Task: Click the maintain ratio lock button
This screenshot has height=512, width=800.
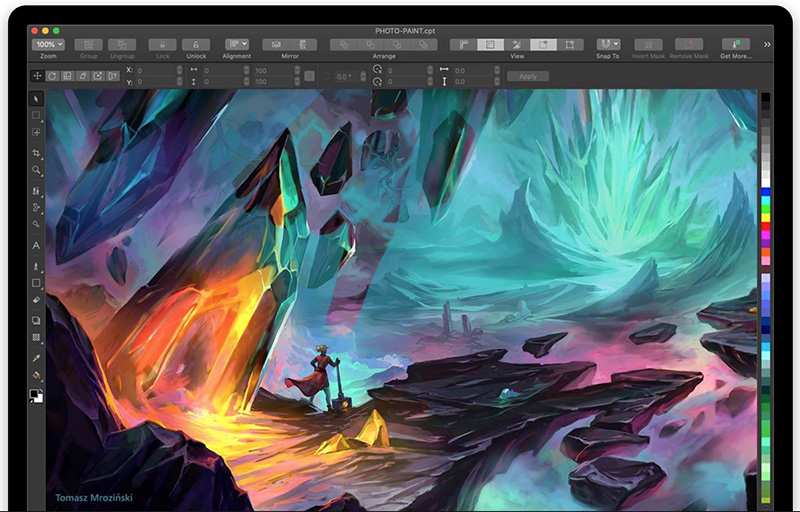Action: [x=309, y=76]
